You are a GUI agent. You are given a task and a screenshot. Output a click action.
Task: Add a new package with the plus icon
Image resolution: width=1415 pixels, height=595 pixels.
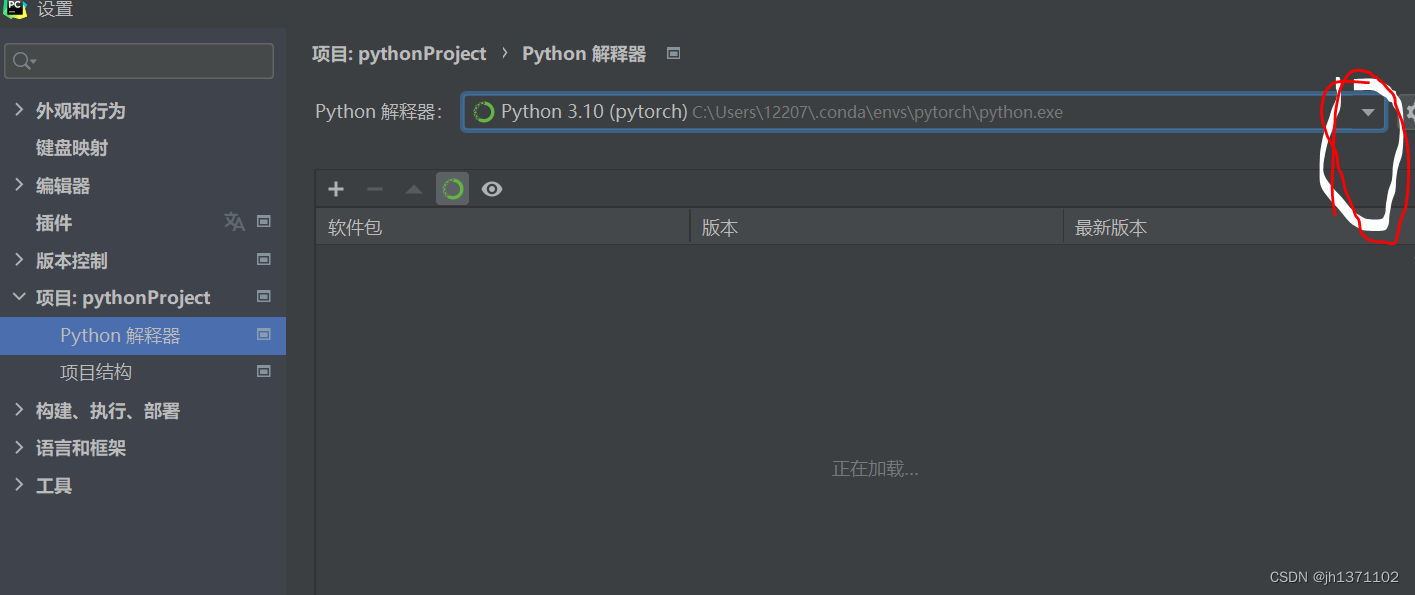[335, 188]
